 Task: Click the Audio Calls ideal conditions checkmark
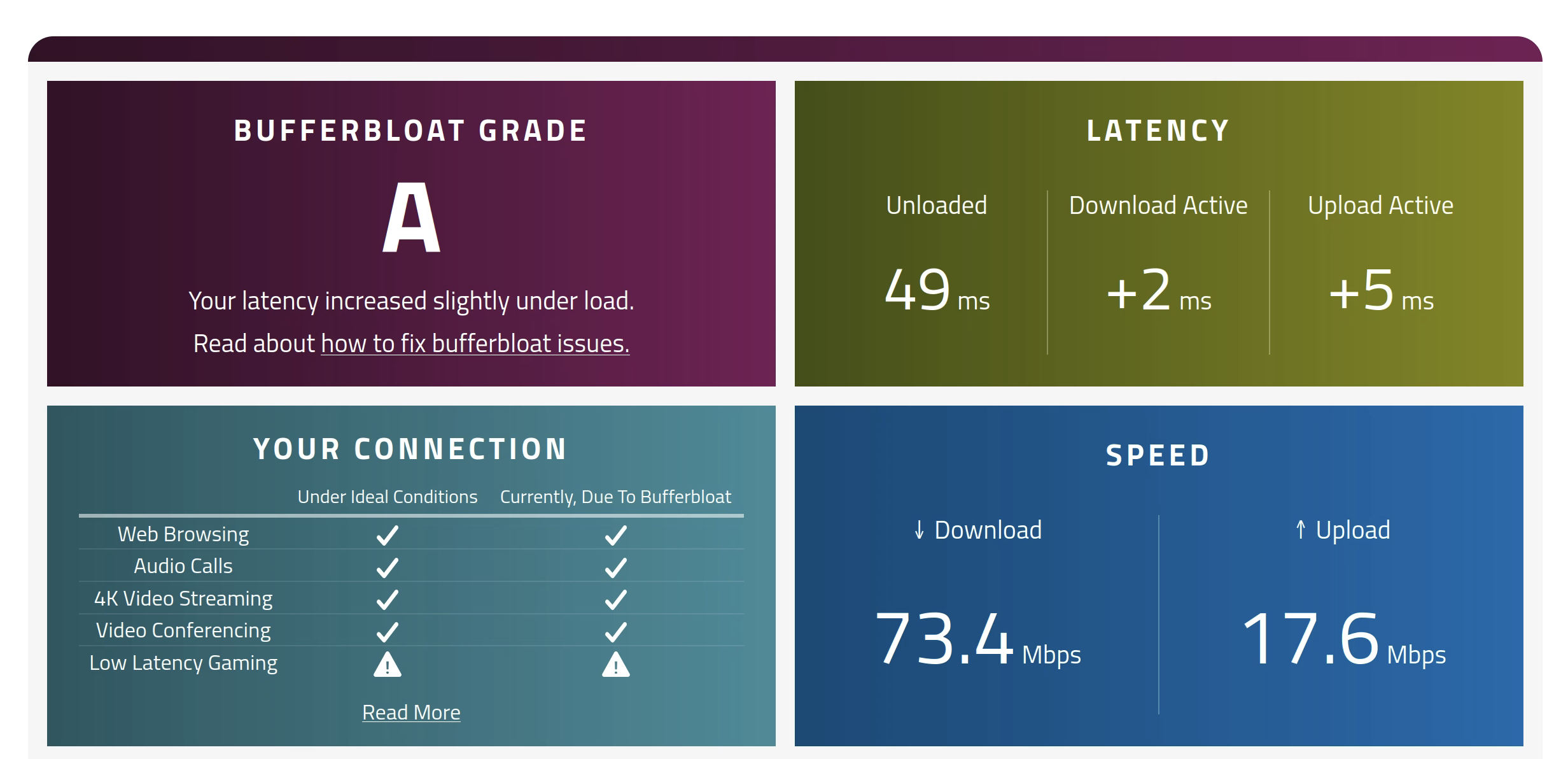[388, 567]
